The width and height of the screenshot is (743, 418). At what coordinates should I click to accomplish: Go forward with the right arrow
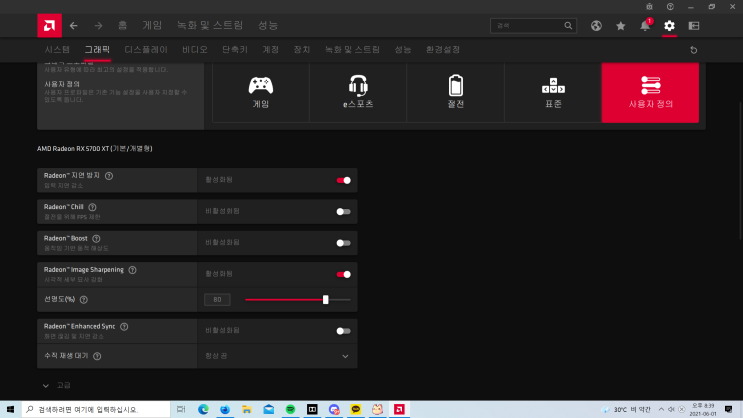[98, 26]
